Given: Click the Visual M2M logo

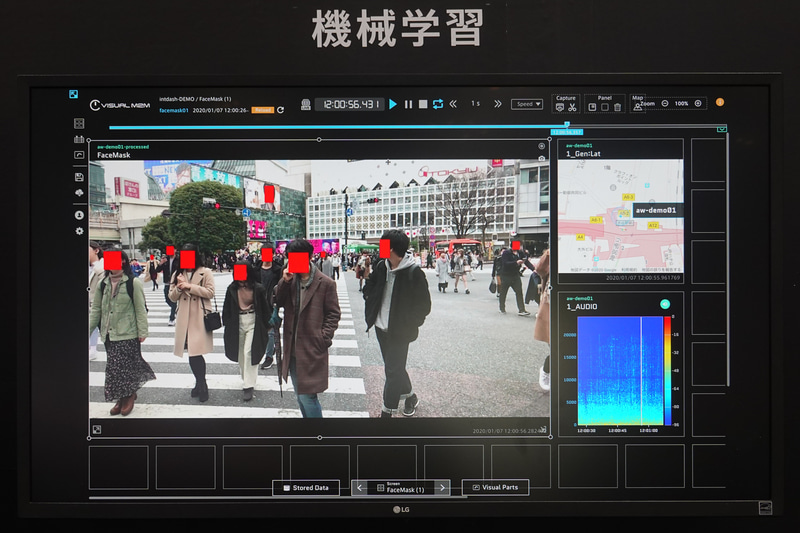Looking at the screenshot, I should pos(120,105).
